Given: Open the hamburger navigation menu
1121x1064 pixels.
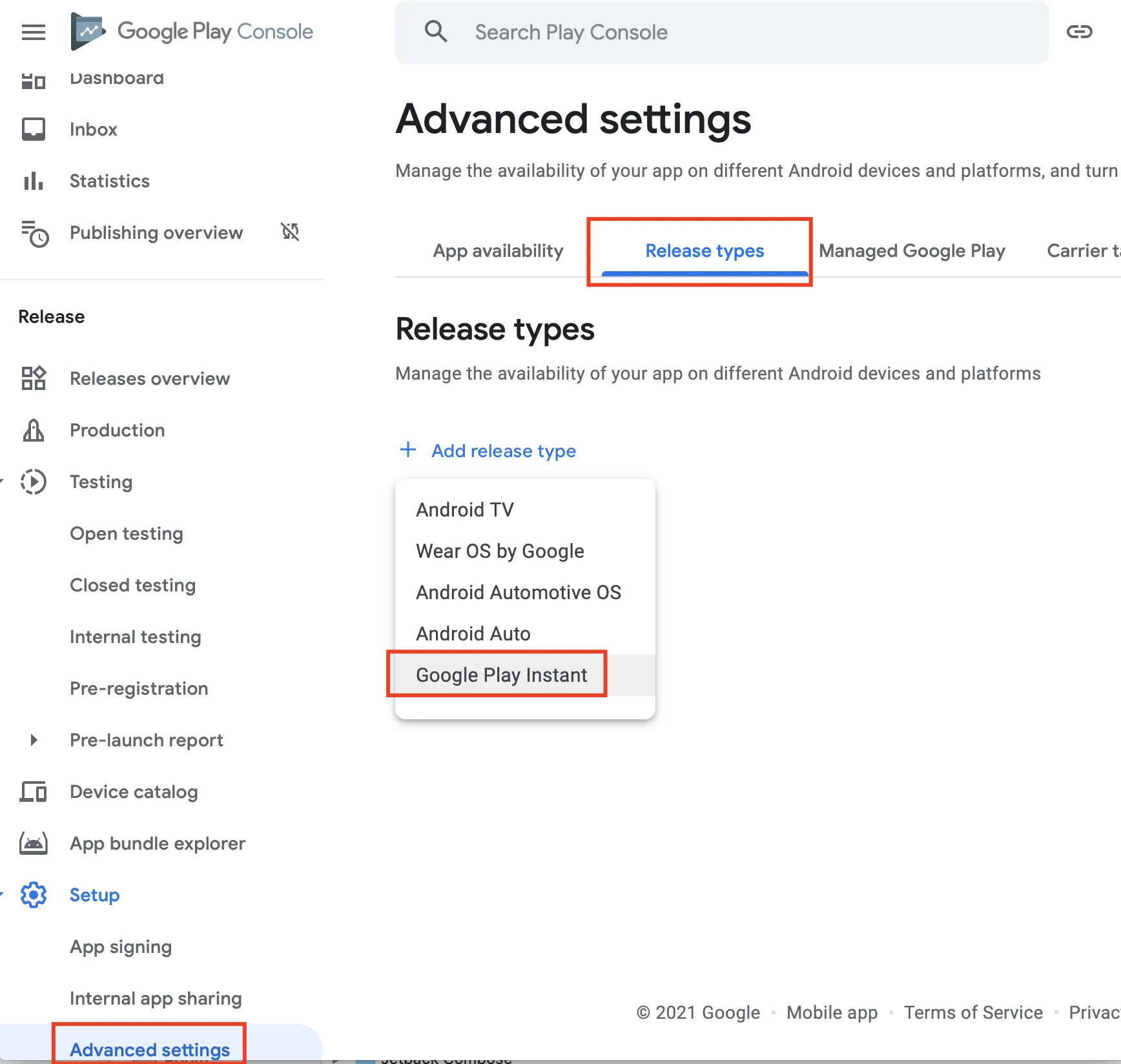Looking at the screenshot, I should click(x=33, y=32).
